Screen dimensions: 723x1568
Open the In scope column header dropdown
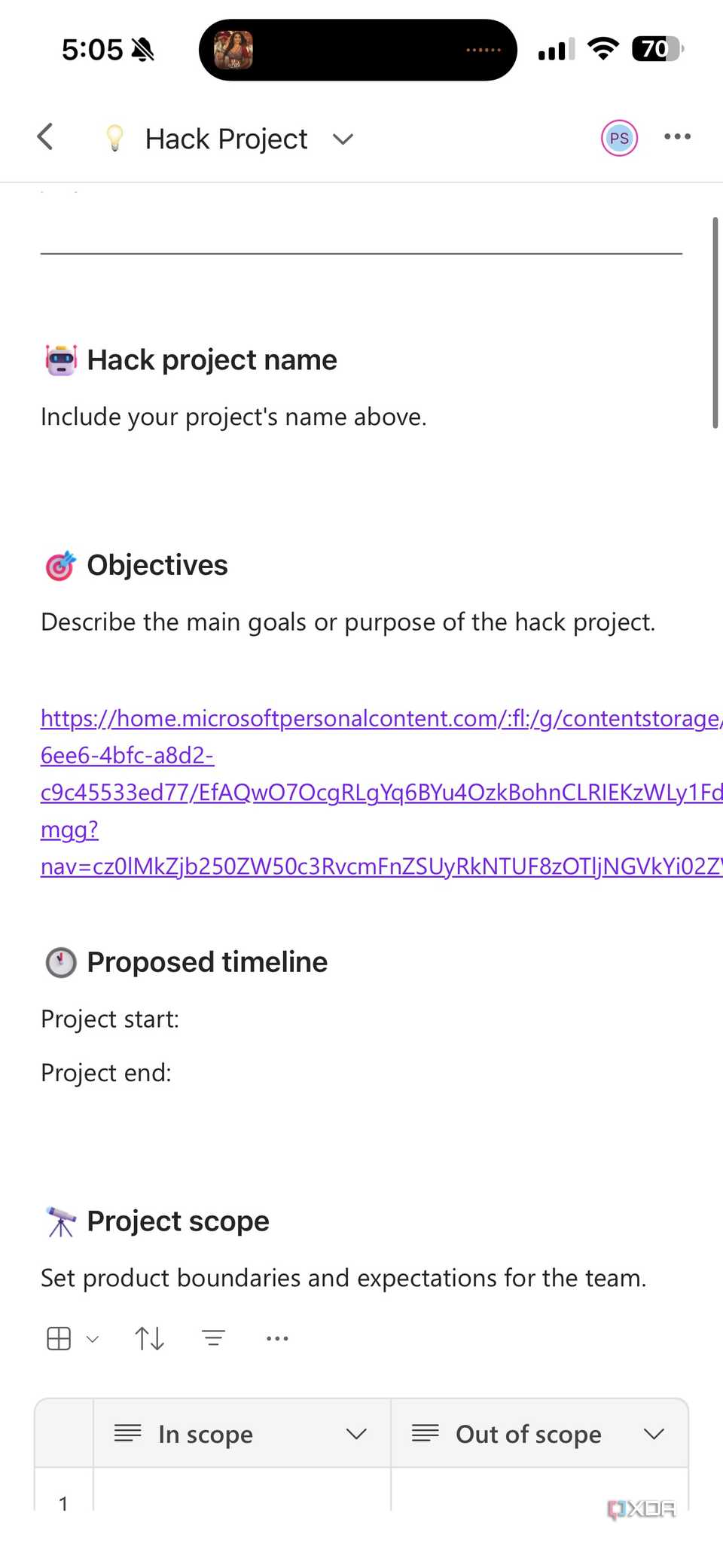click(x=356, y=1434)
